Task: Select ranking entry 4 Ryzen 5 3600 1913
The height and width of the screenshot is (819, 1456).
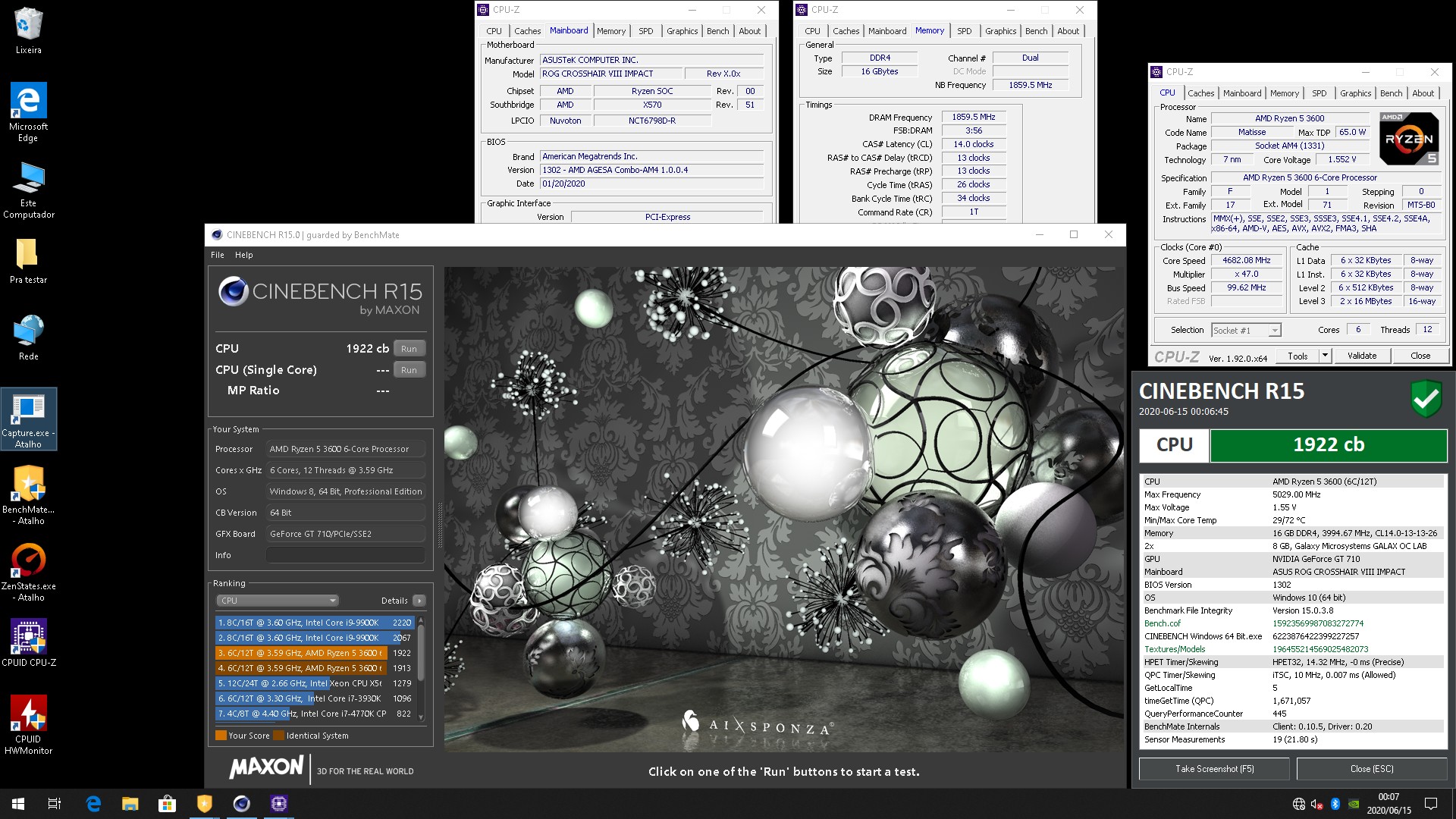Action: tap(315, 668)
